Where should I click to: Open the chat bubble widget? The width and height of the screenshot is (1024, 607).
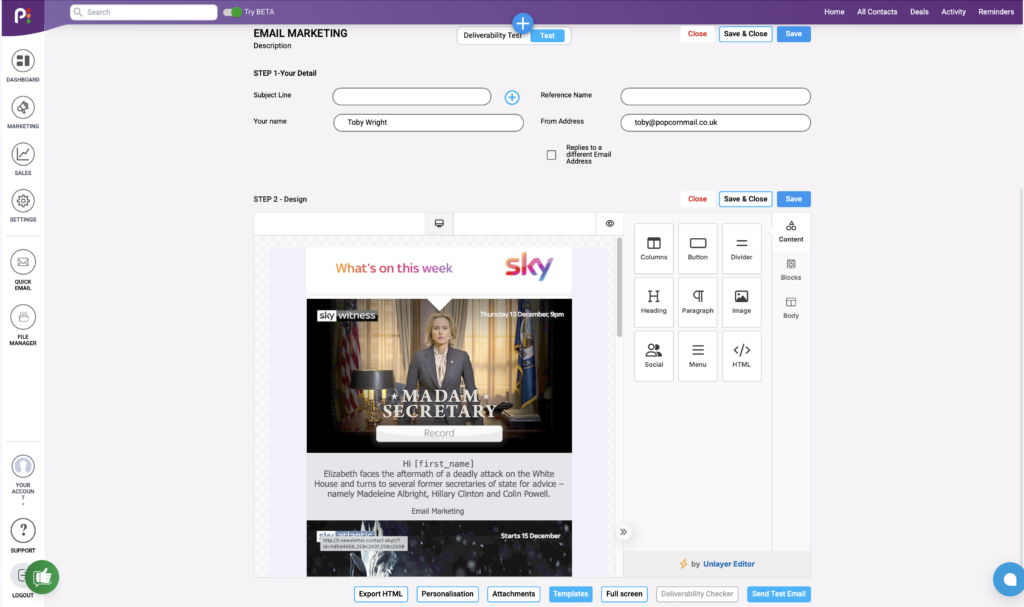coord(1009,579)
